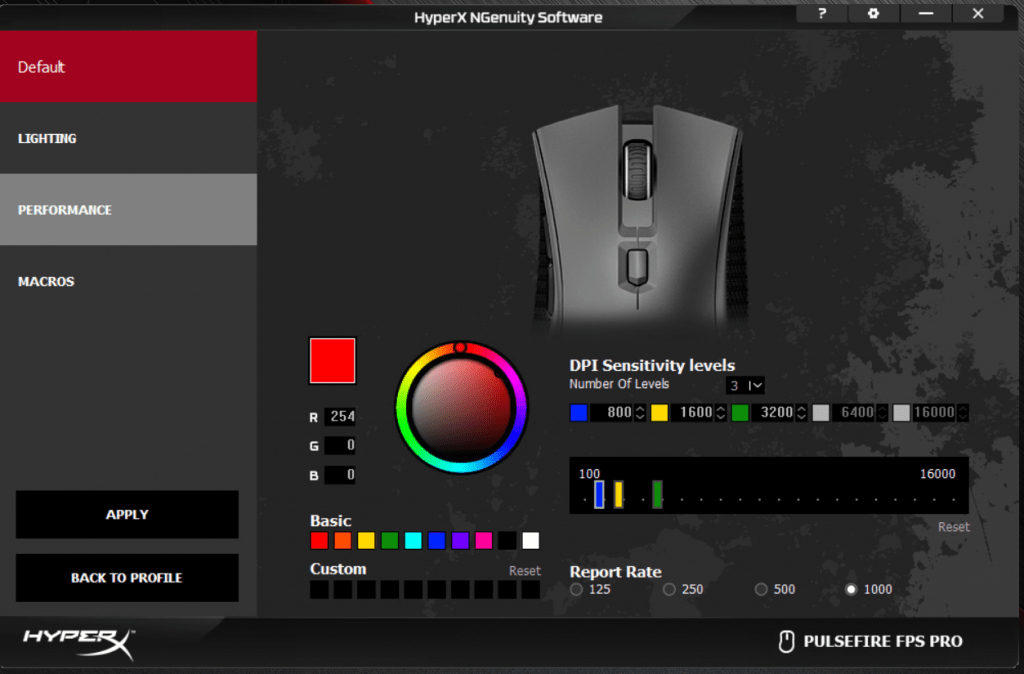
Task: Reset the Custom colors
Action: click(524, 571)
